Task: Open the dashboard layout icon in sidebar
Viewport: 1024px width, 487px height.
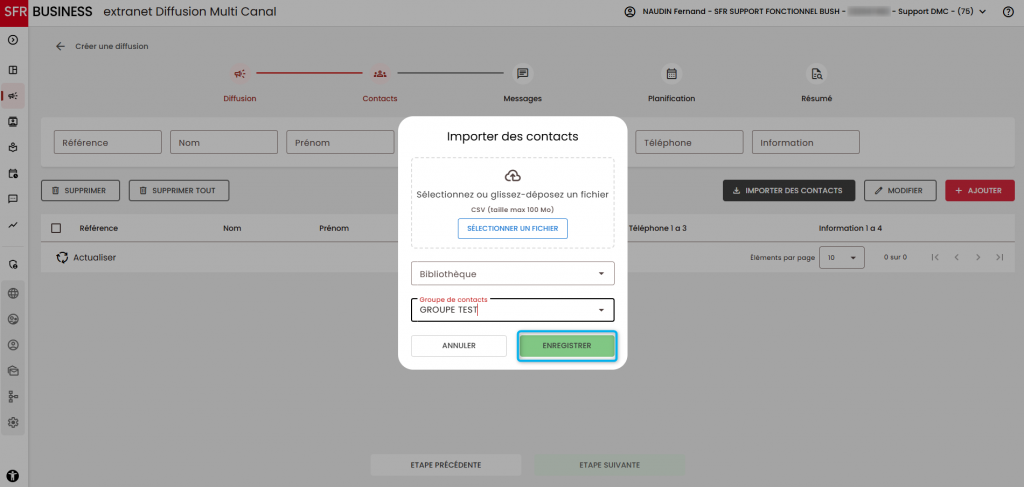Action: [x=13, y=70]
